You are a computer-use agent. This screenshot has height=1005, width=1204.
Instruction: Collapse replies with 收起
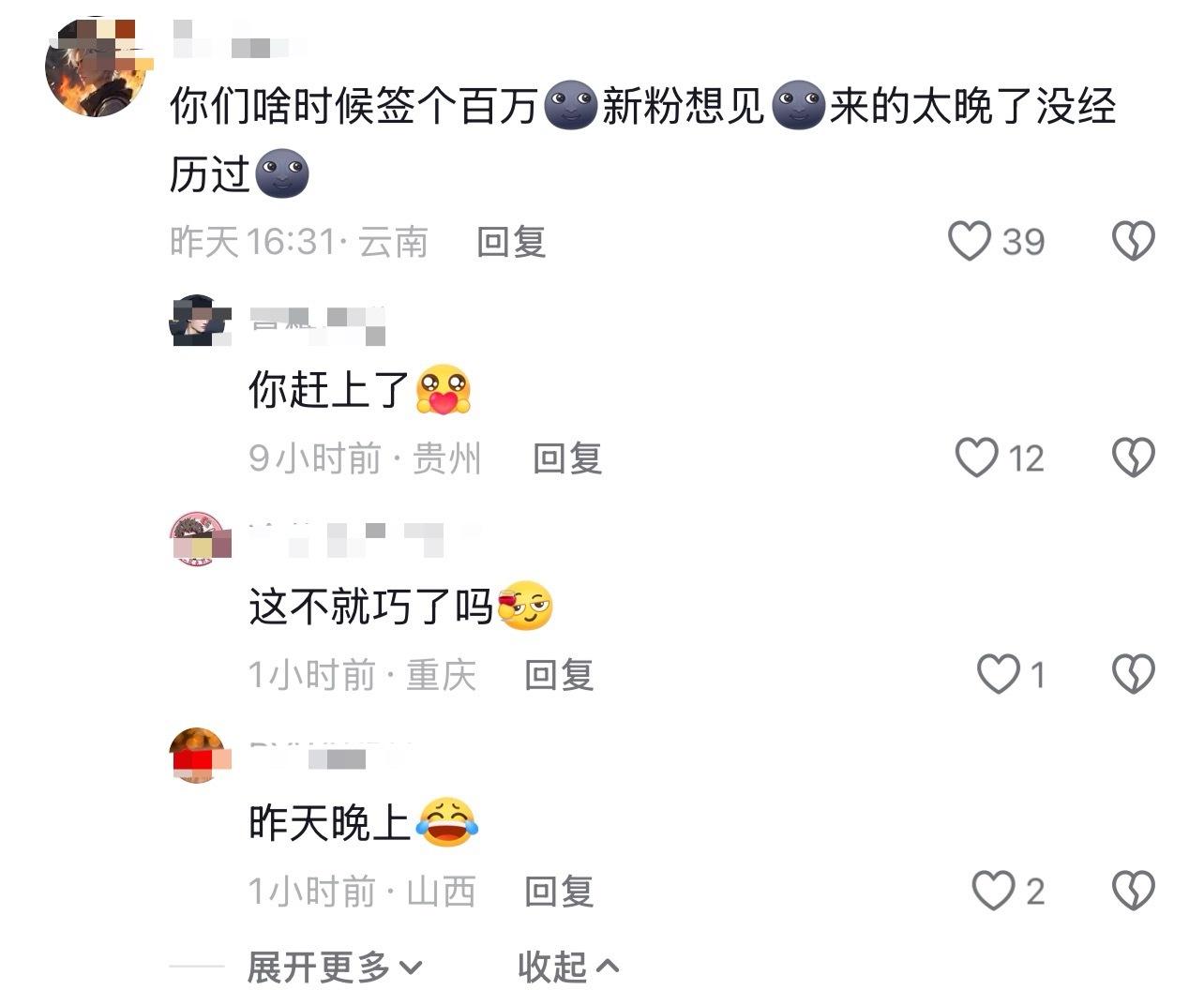(x=568, y=967)
